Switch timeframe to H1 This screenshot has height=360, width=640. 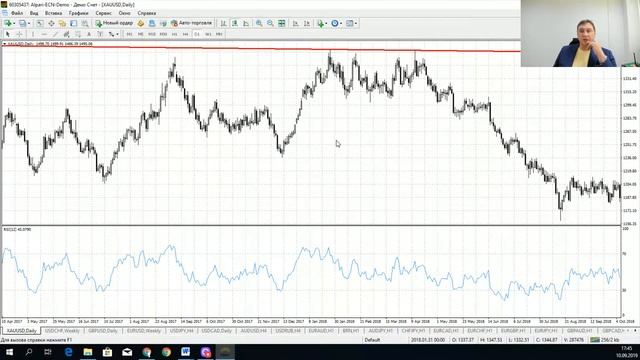(x=174, y=34)
